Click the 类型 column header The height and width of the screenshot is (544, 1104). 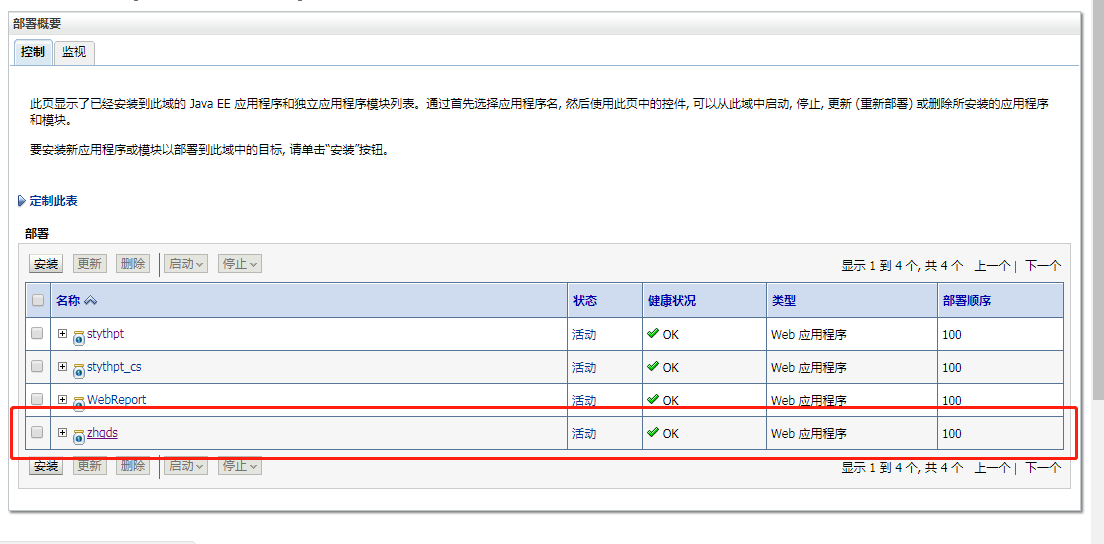pos(784,301)
